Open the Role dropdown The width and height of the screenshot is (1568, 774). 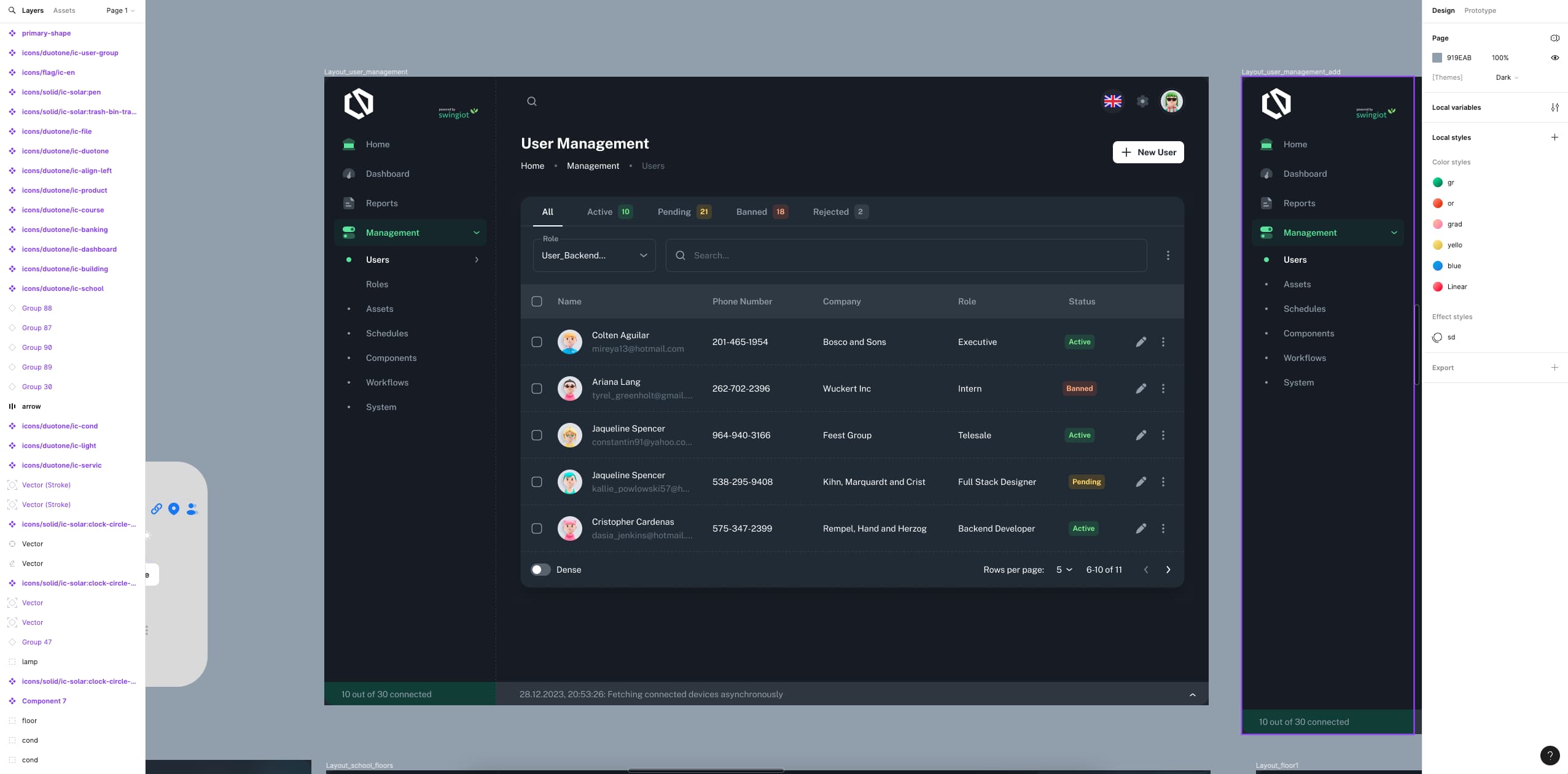click(594, 255)
